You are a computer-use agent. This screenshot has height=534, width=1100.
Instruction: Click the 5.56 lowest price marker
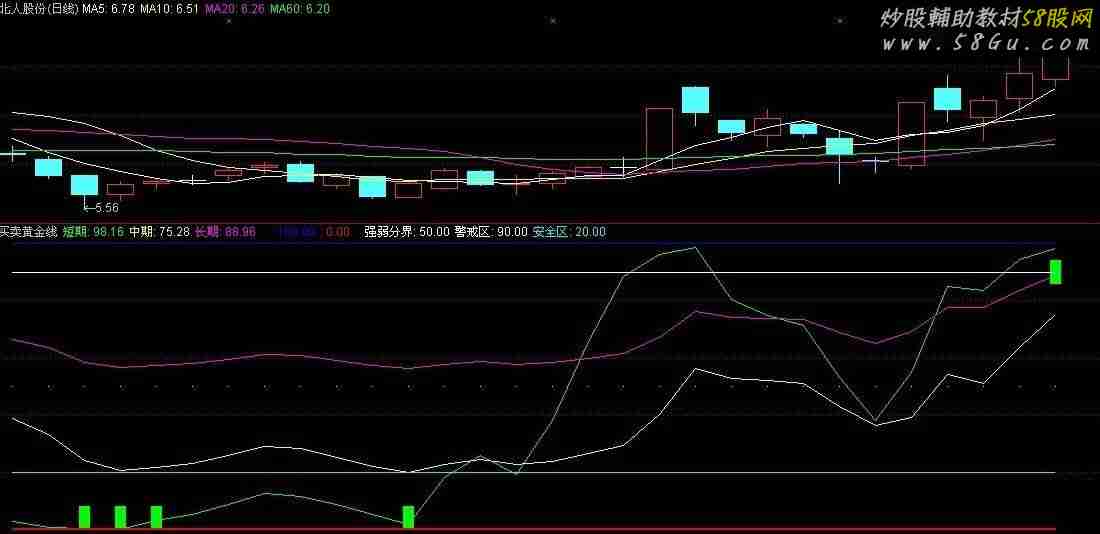(x=103, y=208)
